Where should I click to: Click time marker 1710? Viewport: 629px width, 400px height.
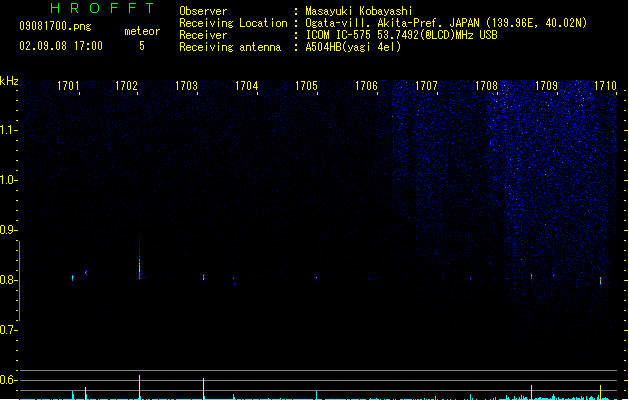point(605,86)
